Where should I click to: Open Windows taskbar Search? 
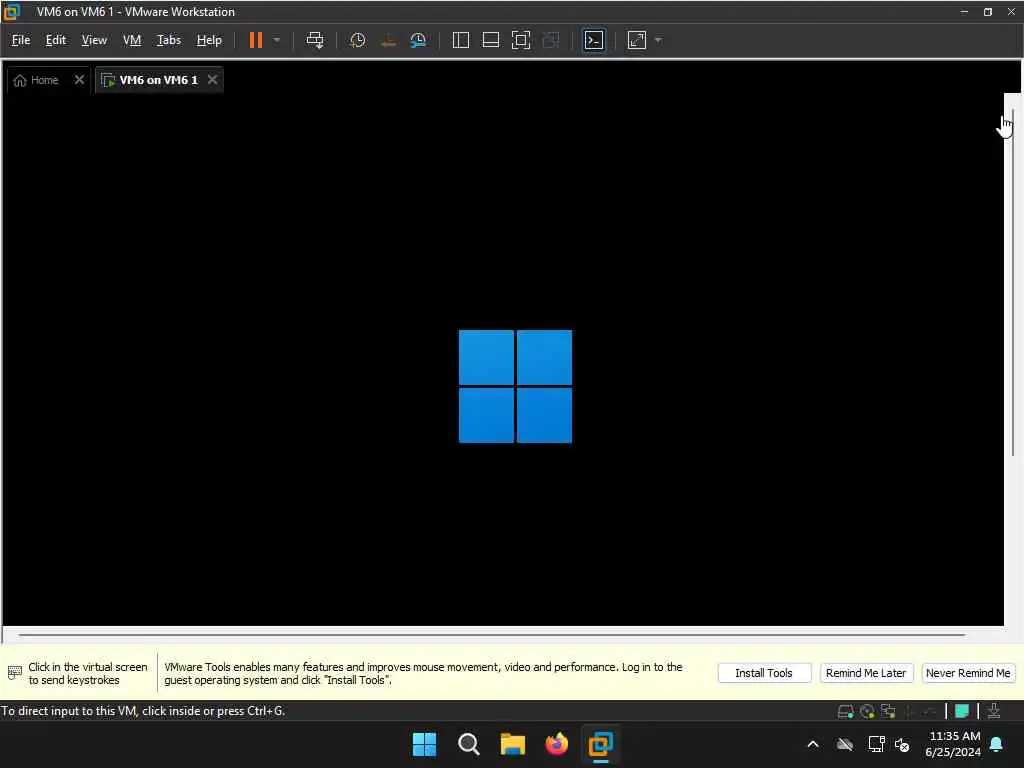468,744
